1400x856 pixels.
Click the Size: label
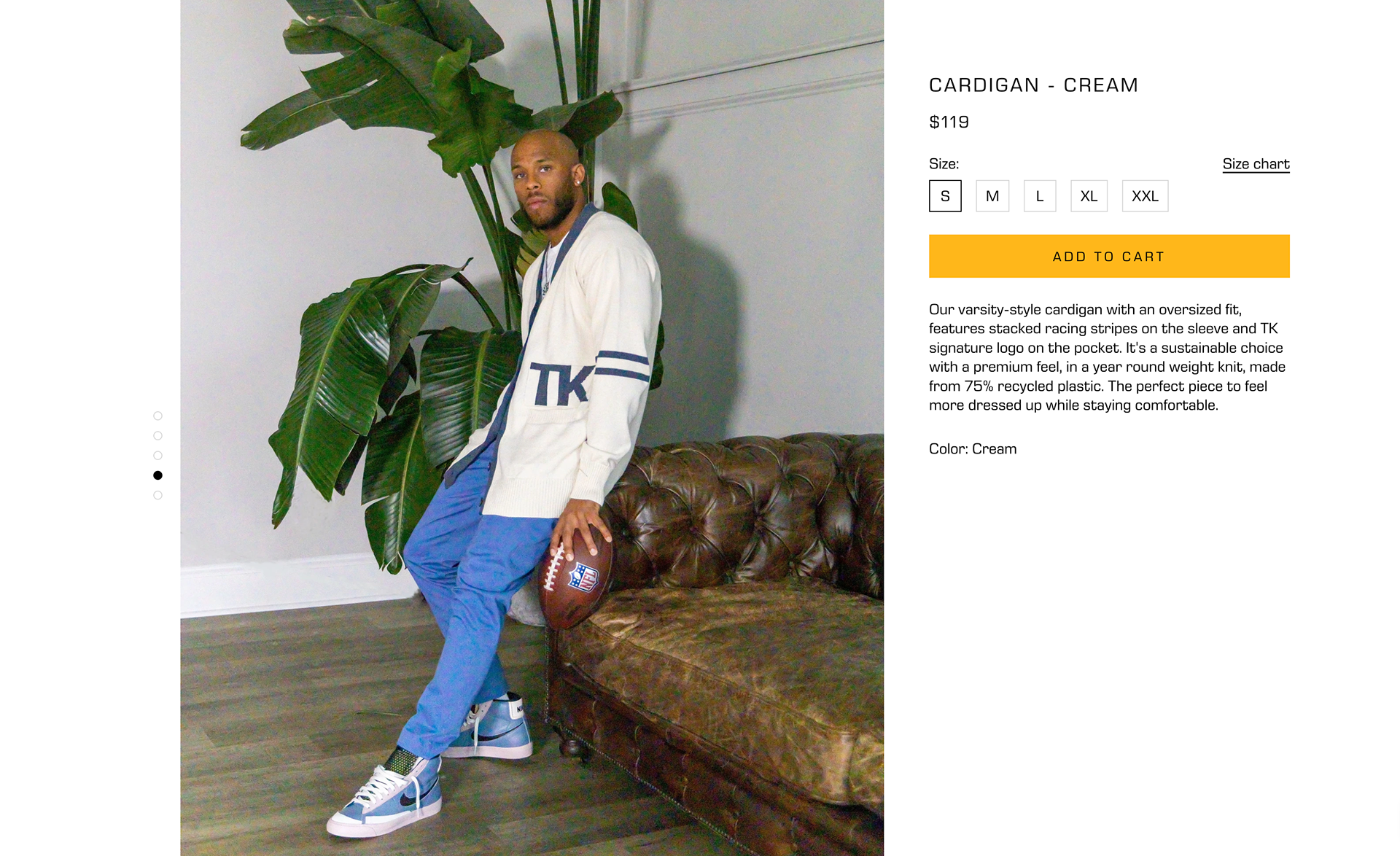point(944,164)
